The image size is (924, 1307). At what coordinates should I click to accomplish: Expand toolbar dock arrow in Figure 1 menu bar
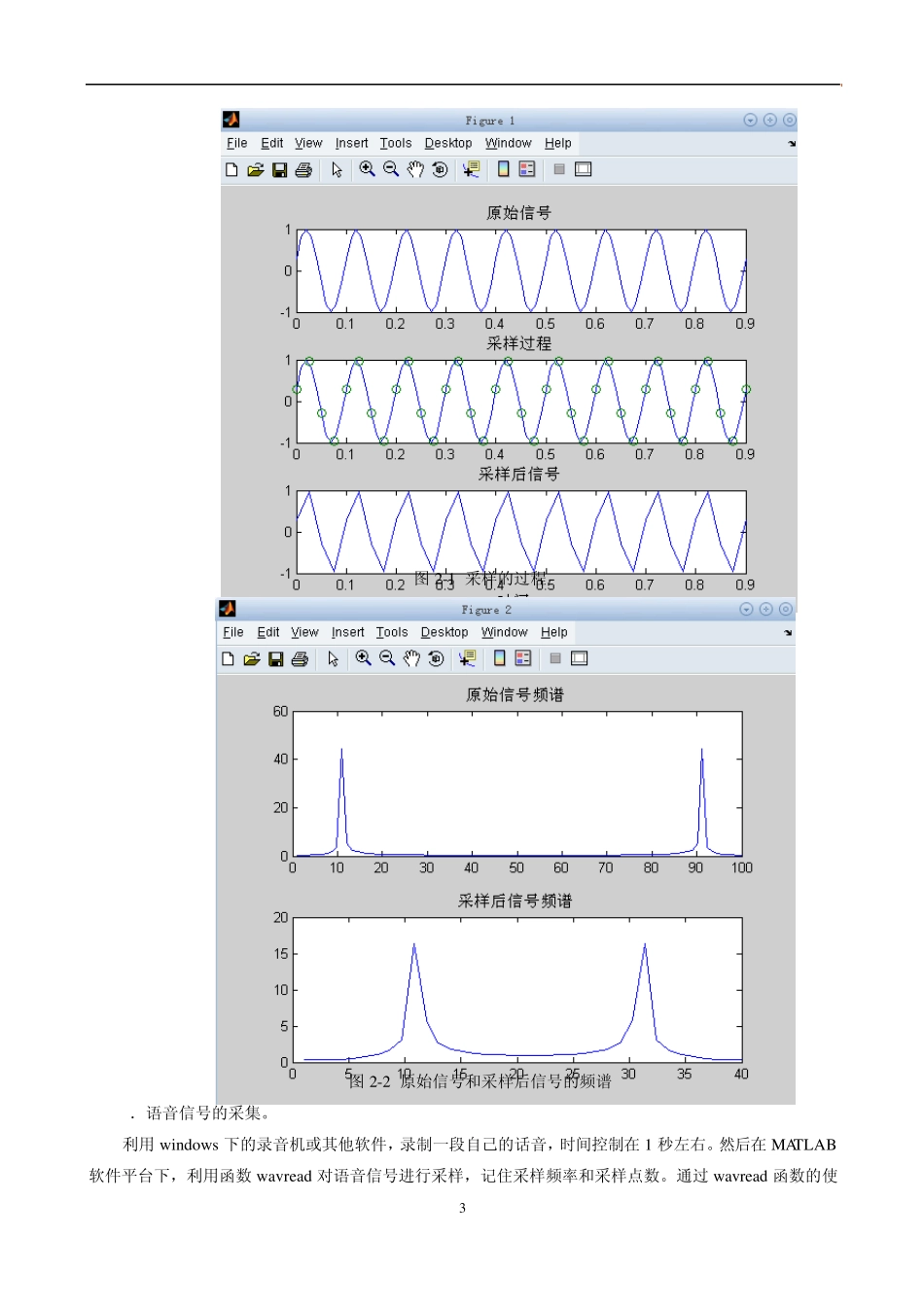[x=792, y=143]
